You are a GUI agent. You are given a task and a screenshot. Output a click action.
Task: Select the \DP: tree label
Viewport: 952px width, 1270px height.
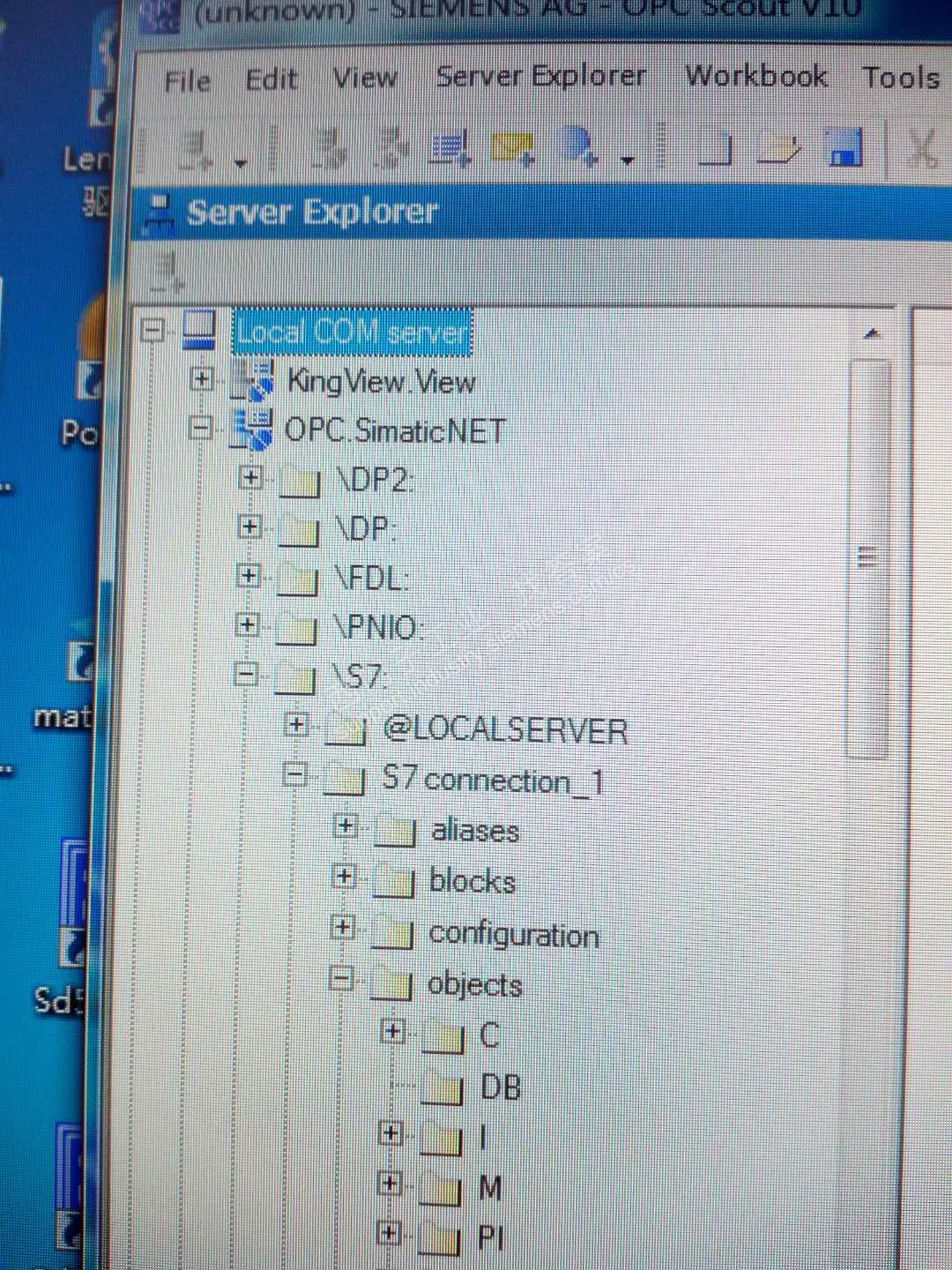point(365,529)
